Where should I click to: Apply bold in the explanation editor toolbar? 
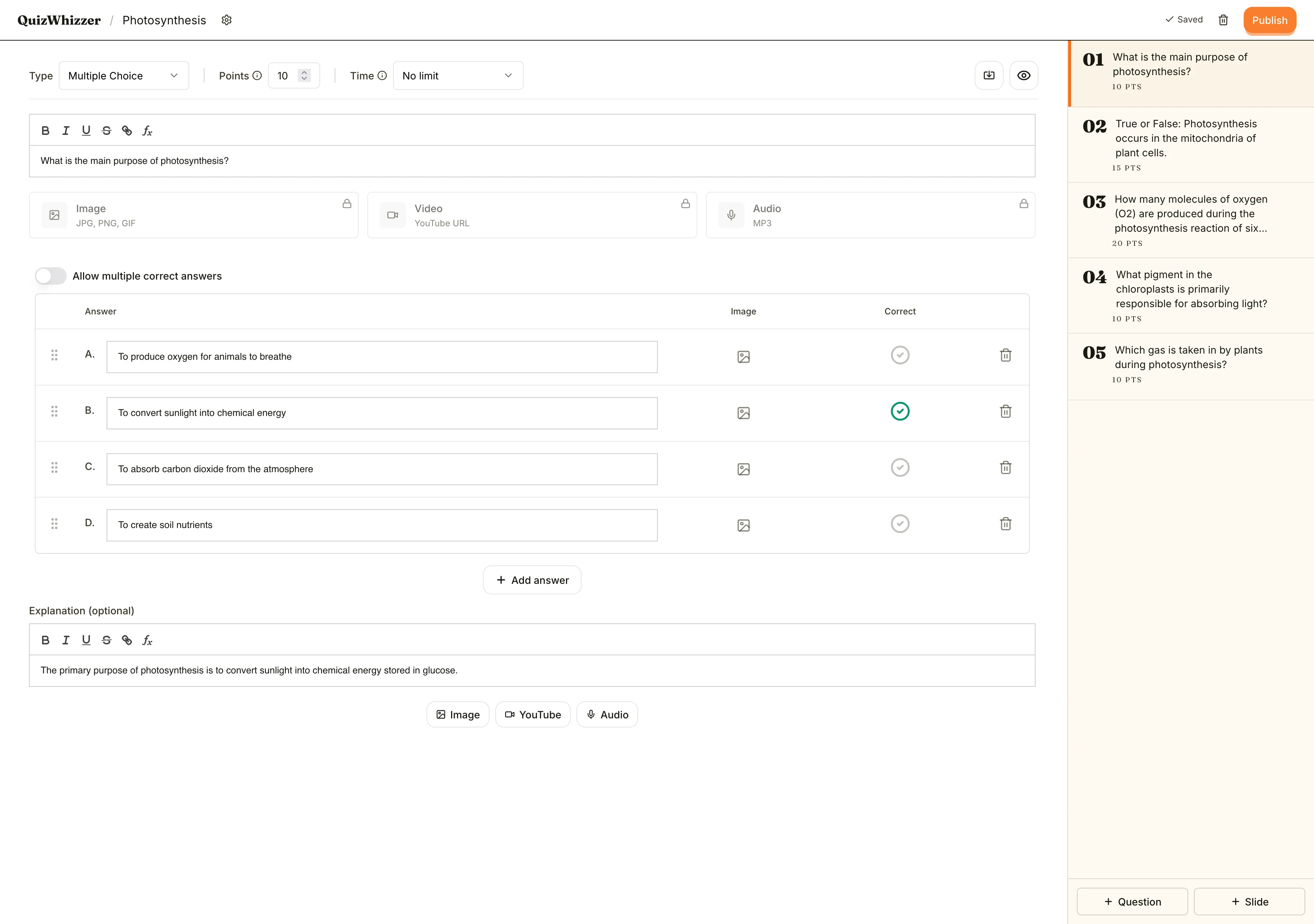pyautogui.click(x=45, y=640)
